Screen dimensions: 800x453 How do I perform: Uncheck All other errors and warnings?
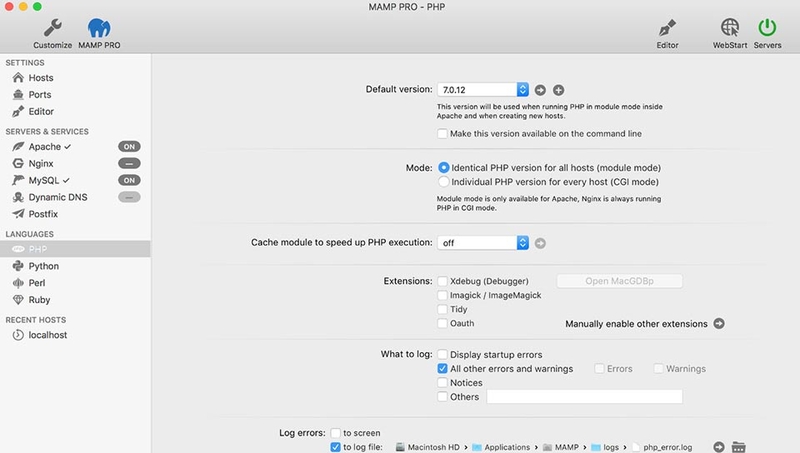click(x=442, y=368)
